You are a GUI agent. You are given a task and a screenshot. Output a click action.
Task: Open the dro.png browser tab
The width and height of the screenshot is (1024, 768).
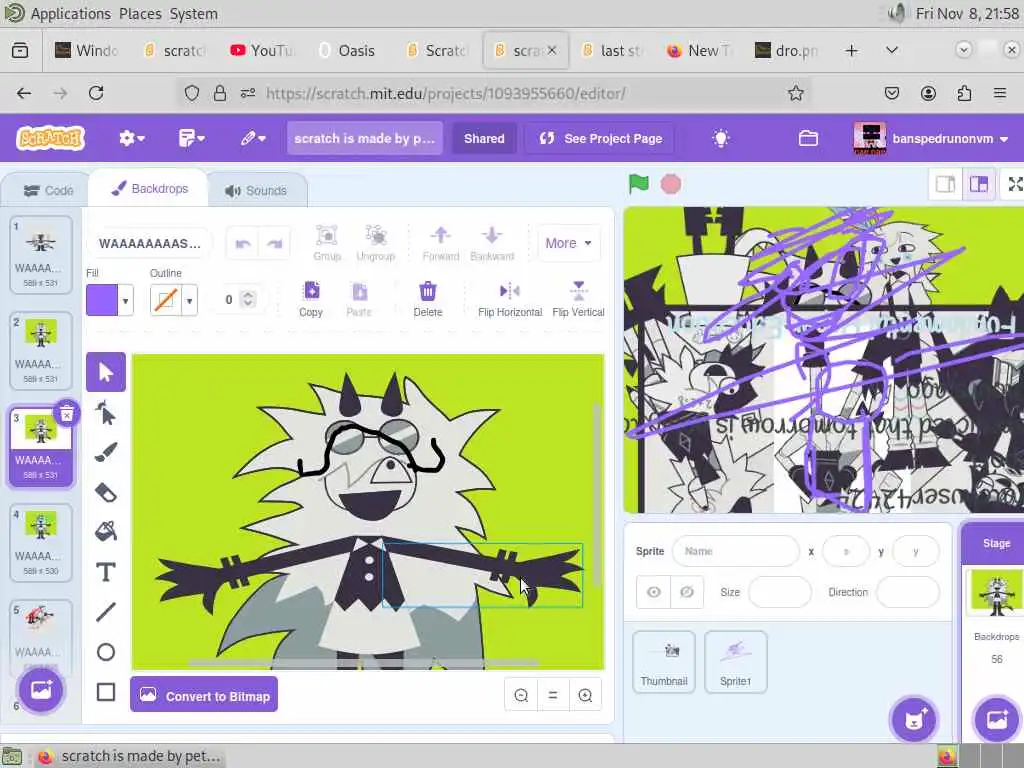[786, 51]
